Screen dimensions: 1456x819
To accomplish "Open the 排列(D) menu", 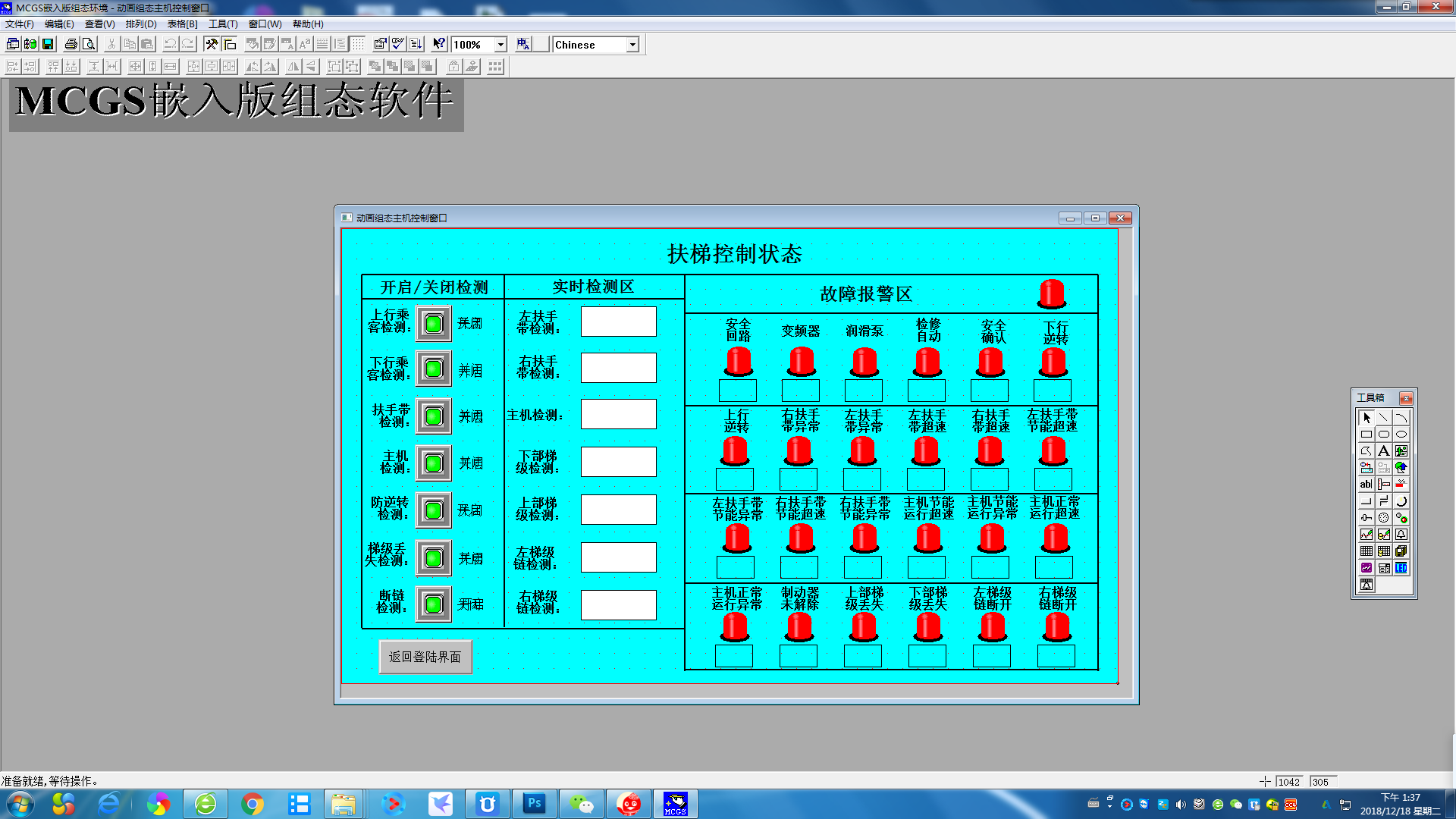I will (x=141, y=24).
